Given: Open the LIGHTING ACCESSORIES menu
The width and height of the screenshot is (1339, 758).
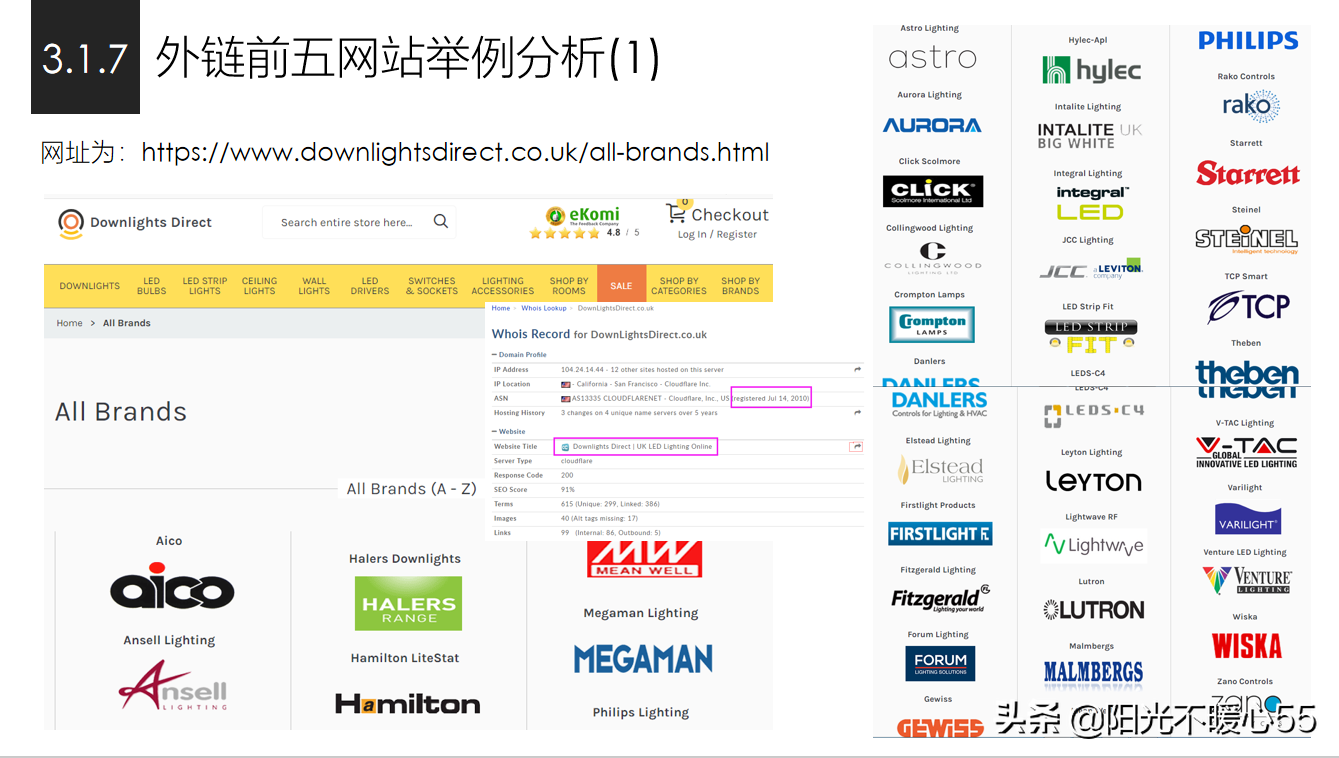Looking at the screenshot, I should pos(503,286).
